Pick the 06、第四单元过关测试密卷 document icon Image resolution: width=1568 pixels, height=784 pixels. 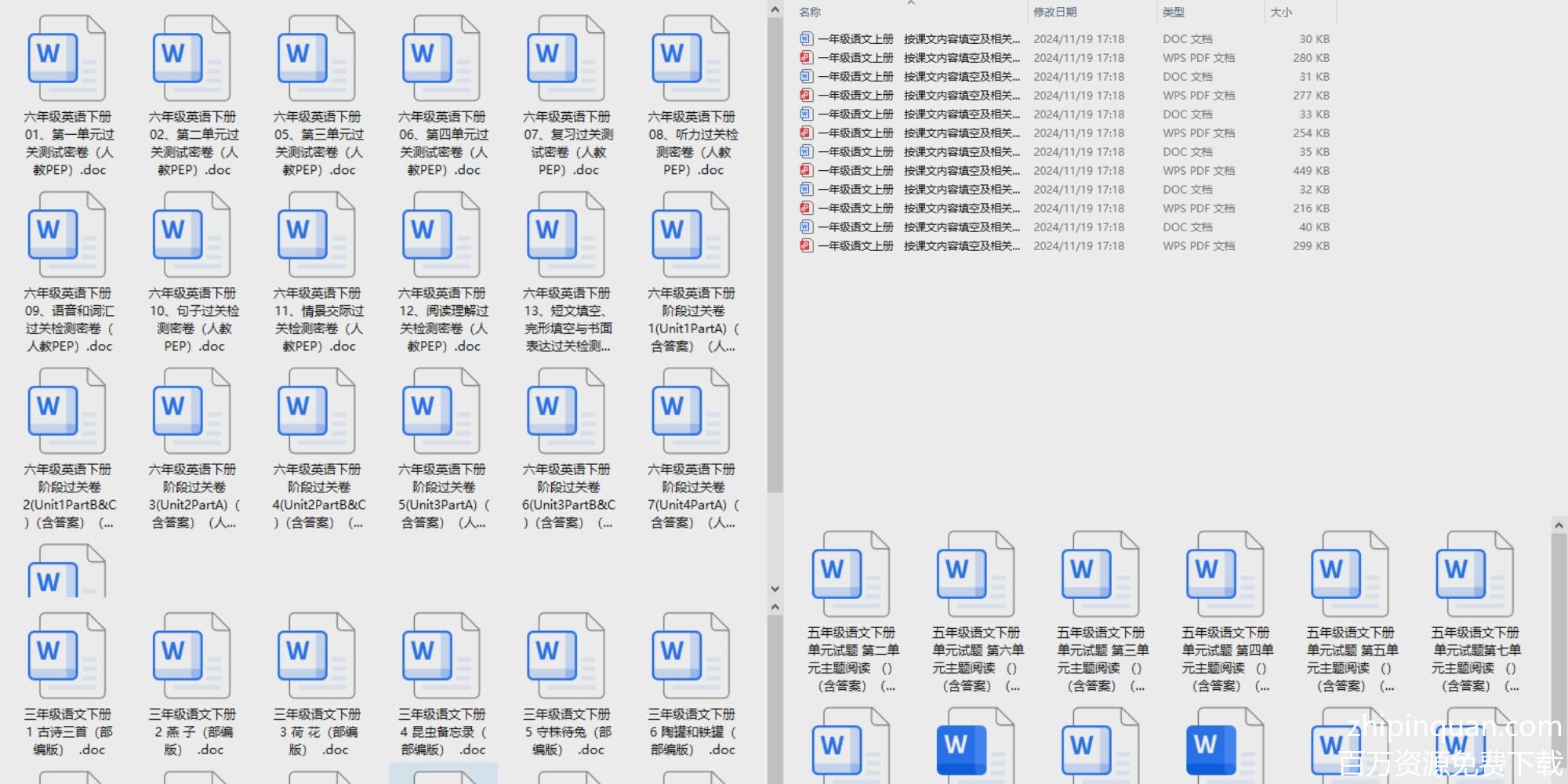(x=441, y=59)
